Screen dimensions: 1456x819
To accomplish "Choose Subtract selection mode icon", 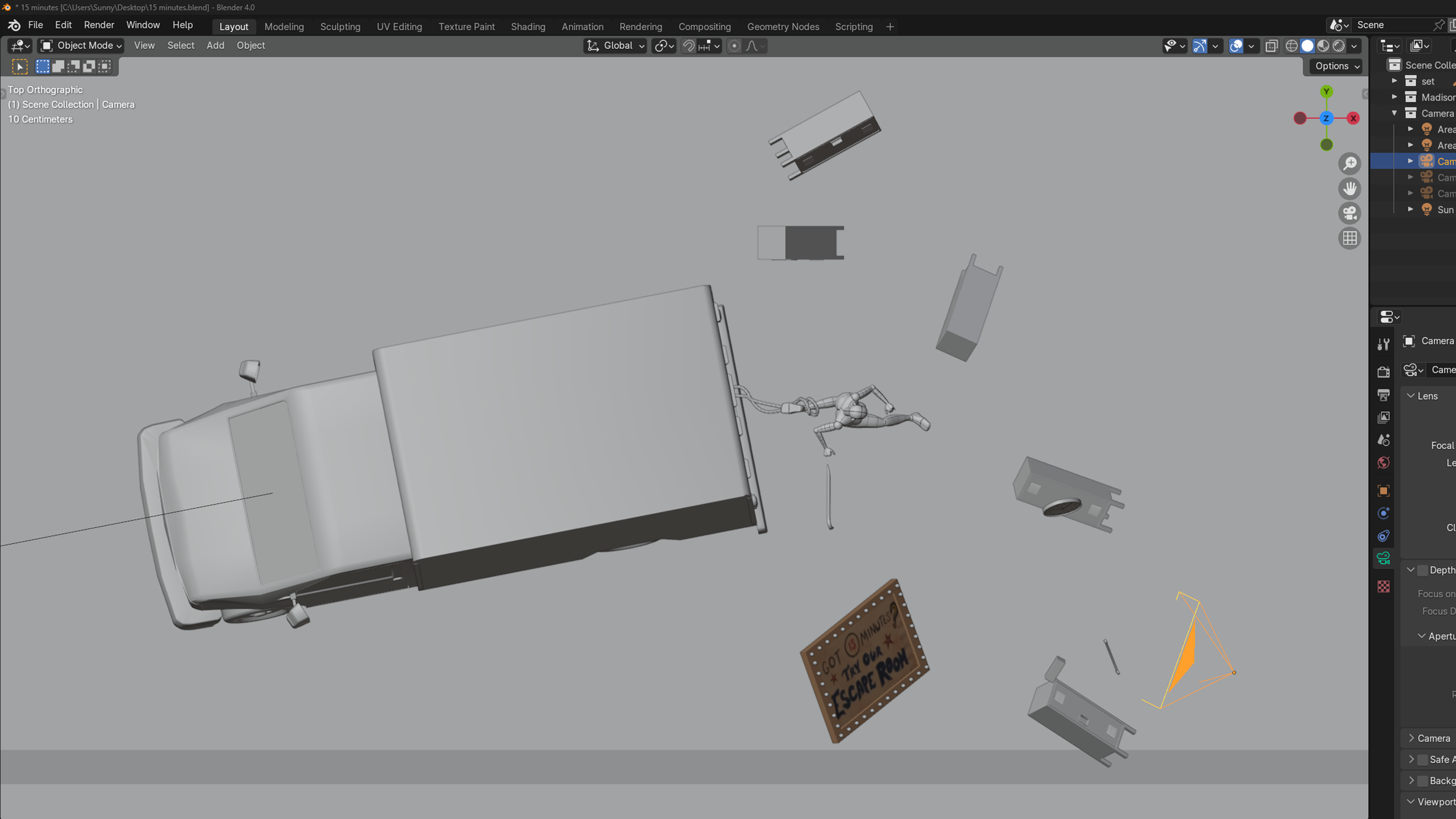I will [x=73, y=66].
